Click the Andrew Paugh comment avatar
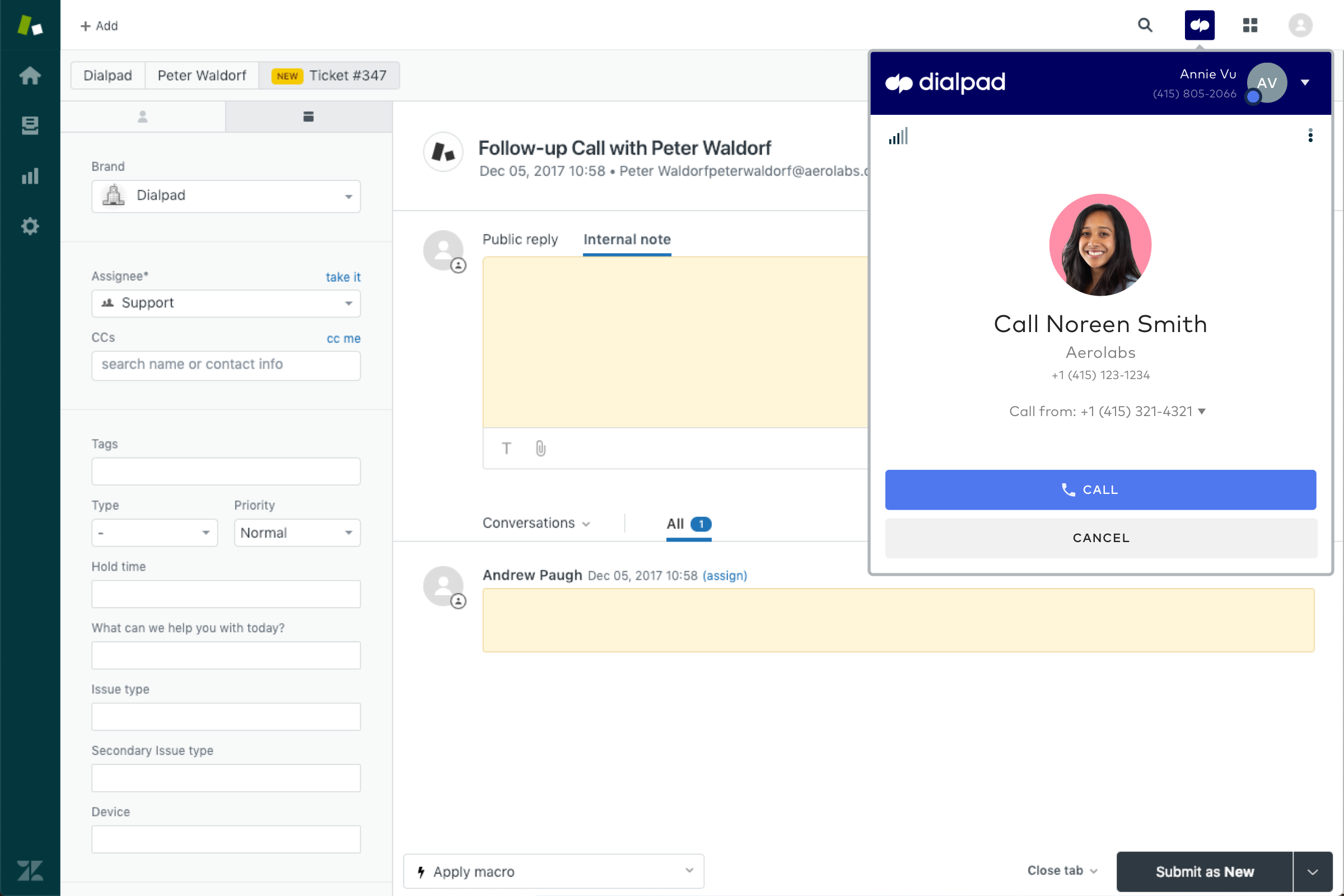 [x=444, y=587]
